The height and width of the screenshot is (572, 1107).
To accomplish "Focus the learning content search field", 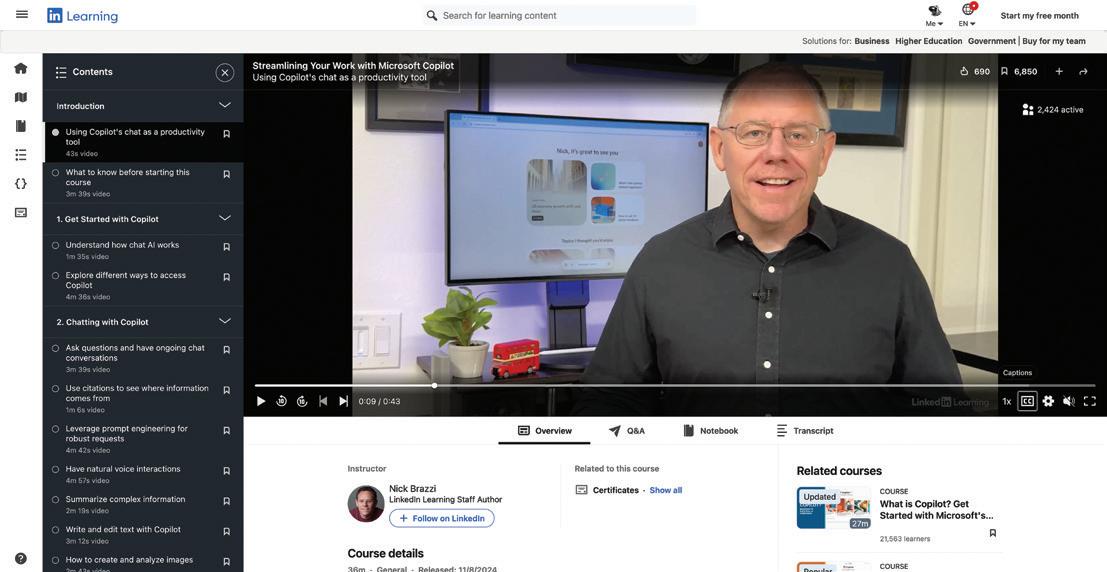I will pos(560,16).
